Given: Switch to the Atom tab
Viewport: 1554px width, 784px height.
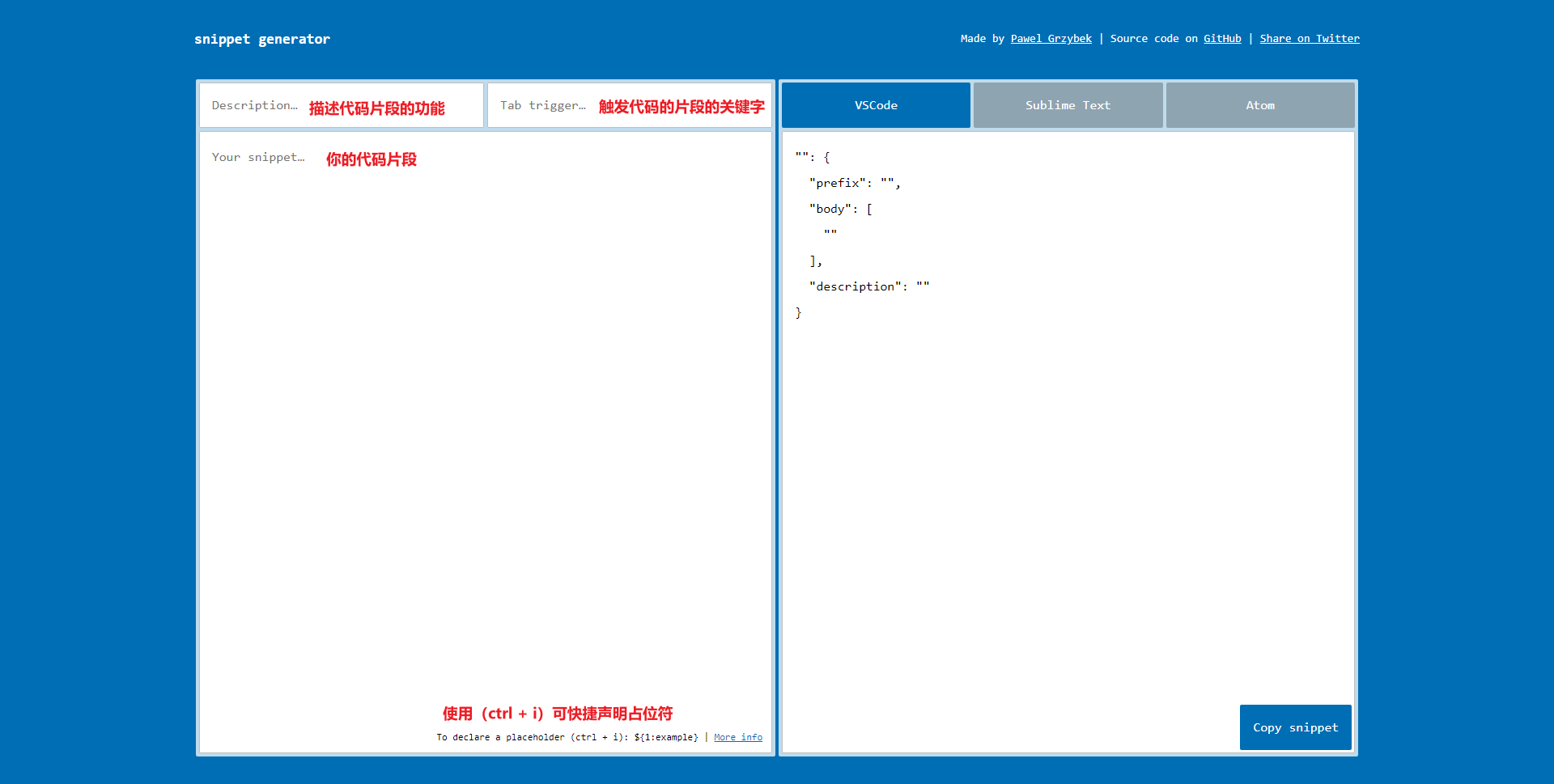Looking at the screenshot, I should (1260, 105).
